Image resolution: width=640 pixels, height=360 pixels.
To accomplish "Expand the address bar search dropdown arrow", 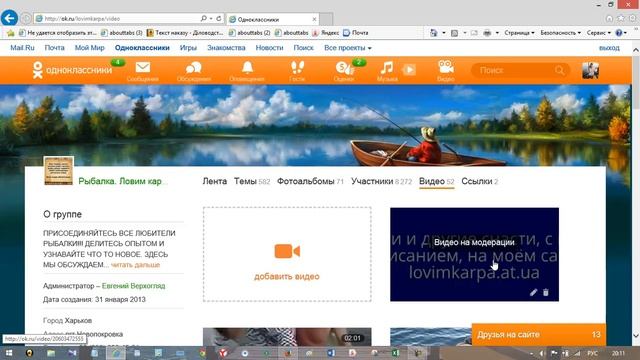I will point(211,18).
